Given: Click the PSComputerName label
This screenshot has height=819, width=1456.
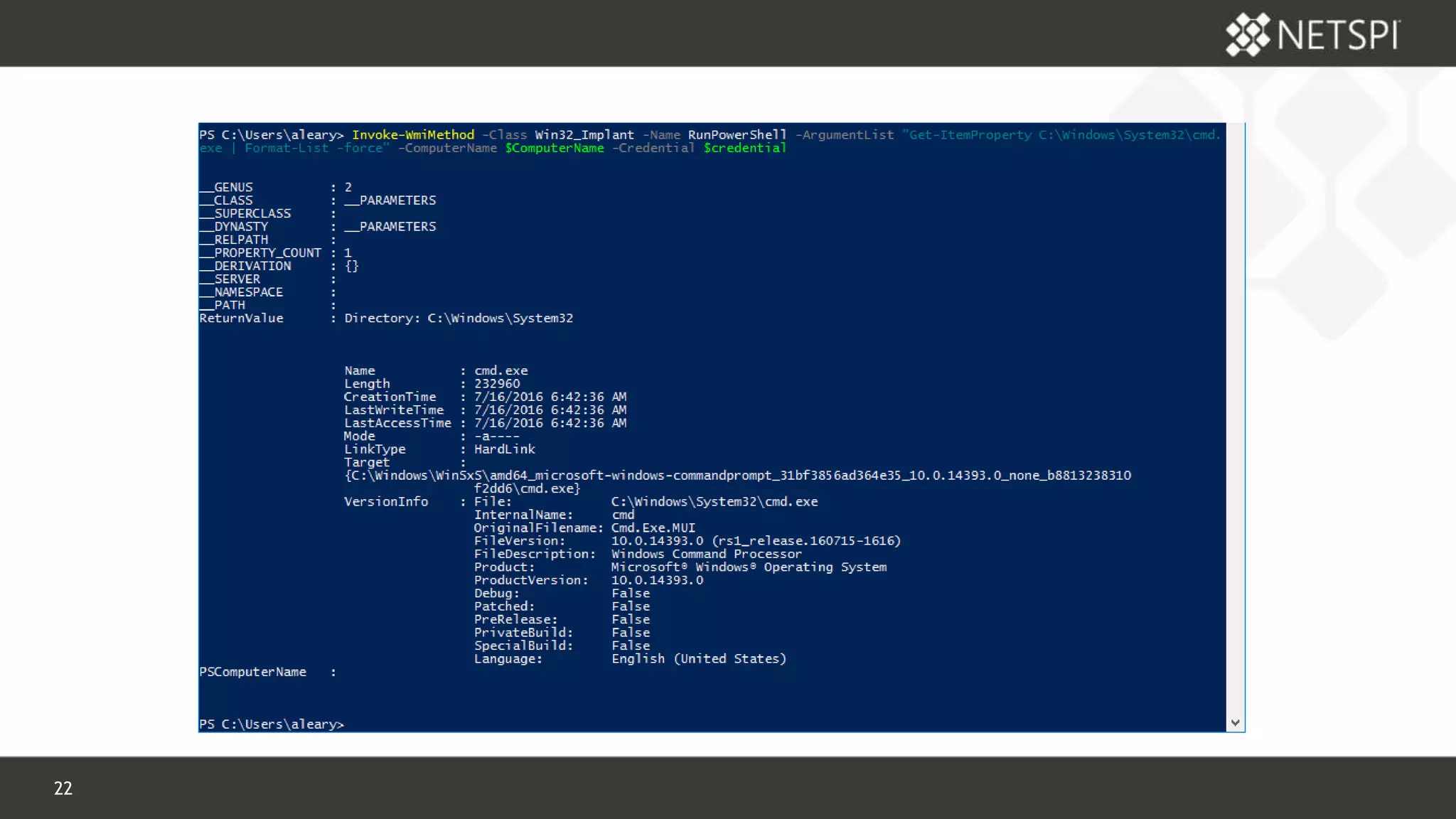Looking at the screenshot, I should pos(252,672).
